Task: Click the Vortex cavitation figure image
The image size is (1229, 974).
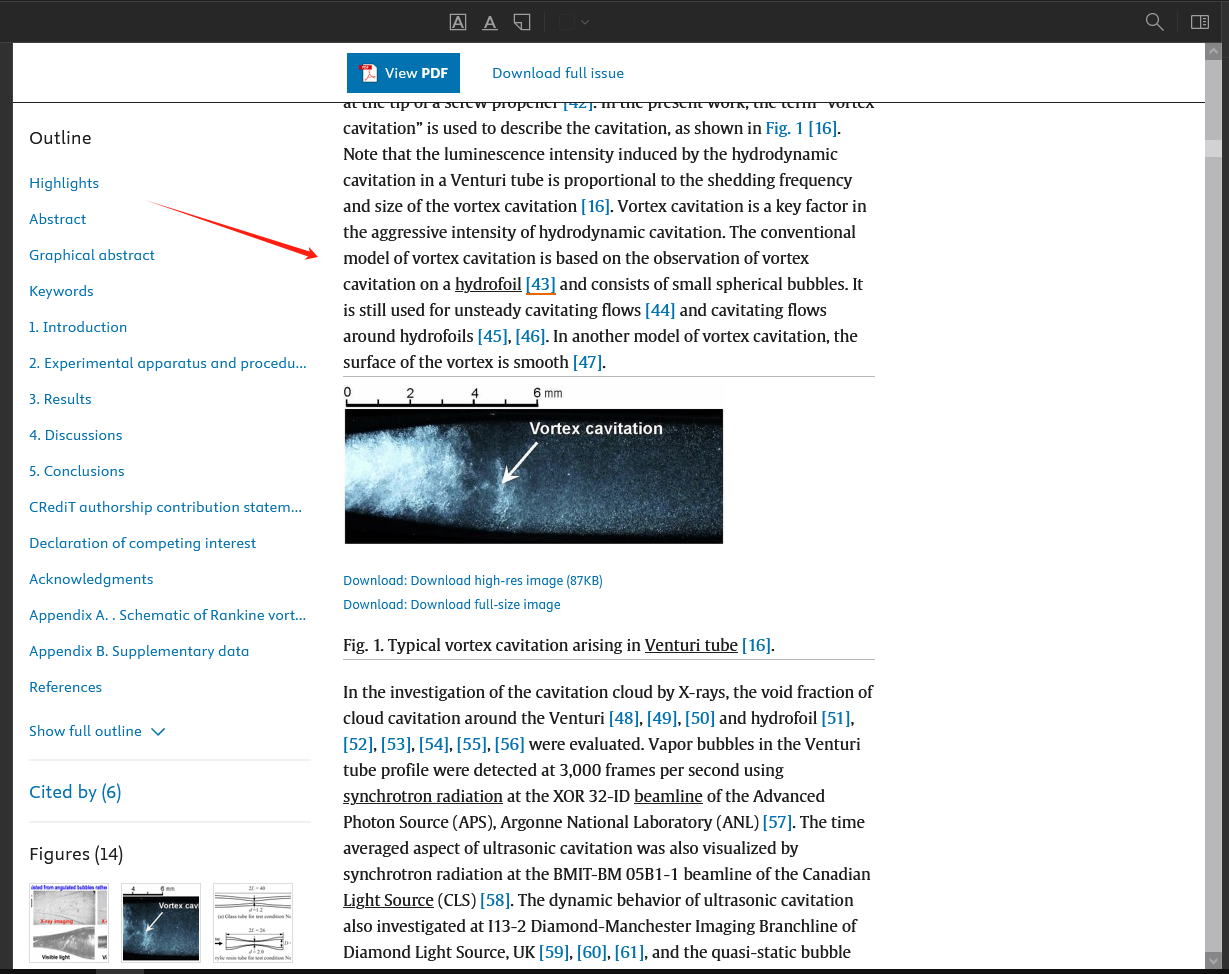Action: [533, 465]
